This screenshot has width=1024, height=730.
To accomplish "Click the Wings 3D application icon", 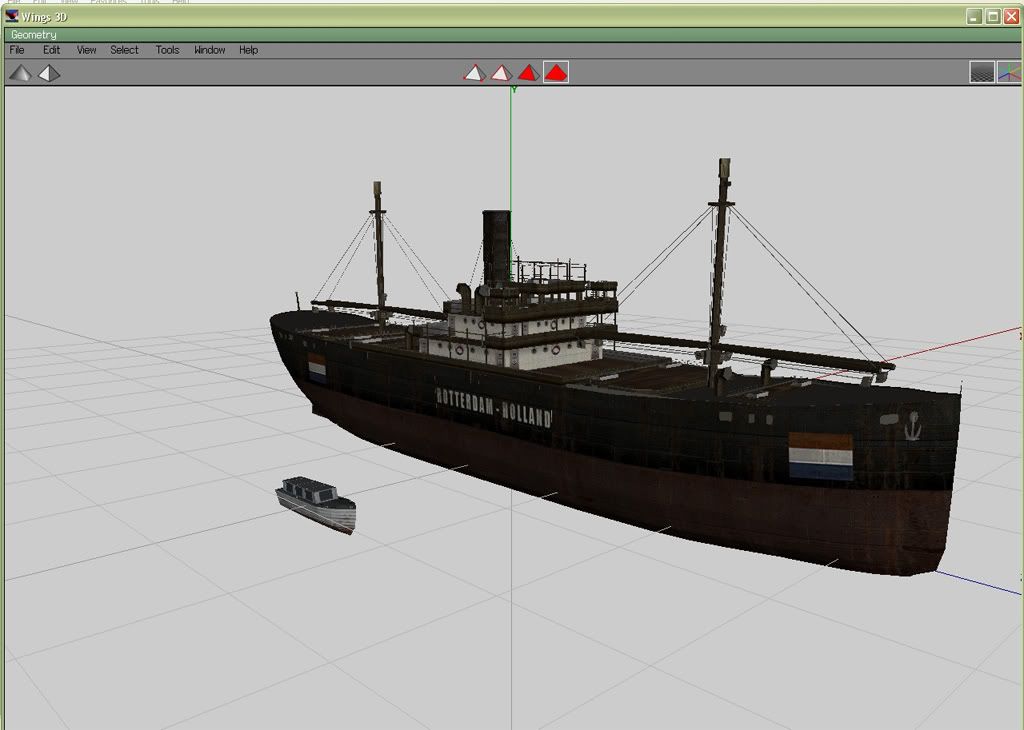I will pos(12,16).
